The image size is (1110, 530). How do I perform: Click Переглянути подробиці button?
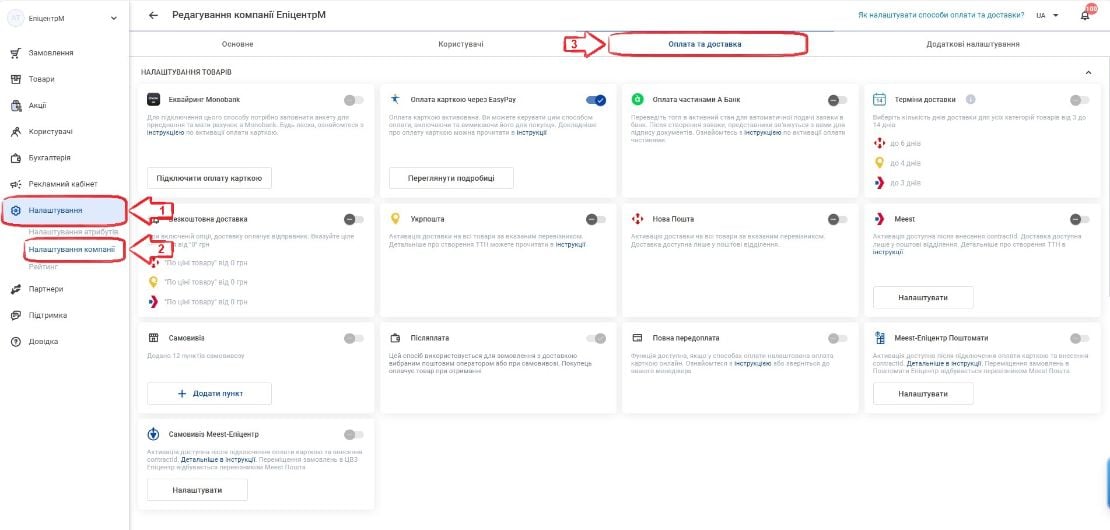pos(451,178)
